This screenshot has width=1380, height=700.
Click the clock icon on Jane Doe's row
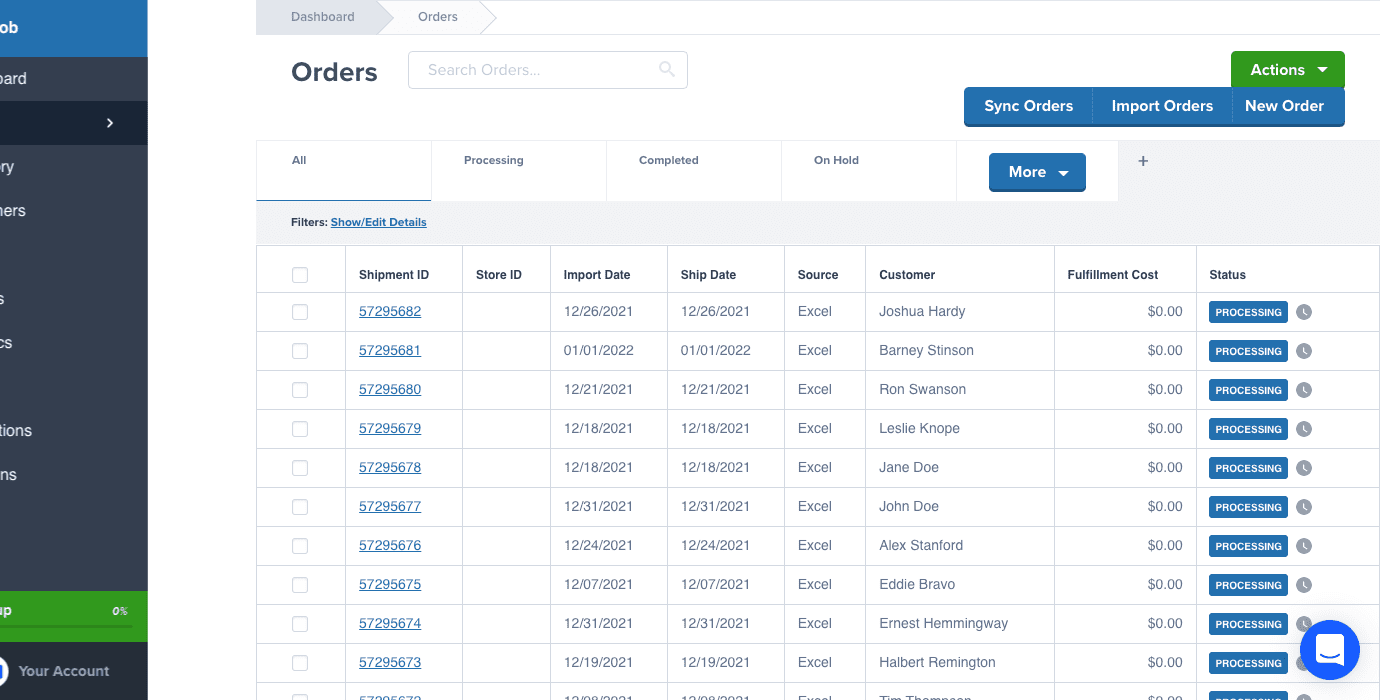pyautogui.click(x=1304, y=467)
